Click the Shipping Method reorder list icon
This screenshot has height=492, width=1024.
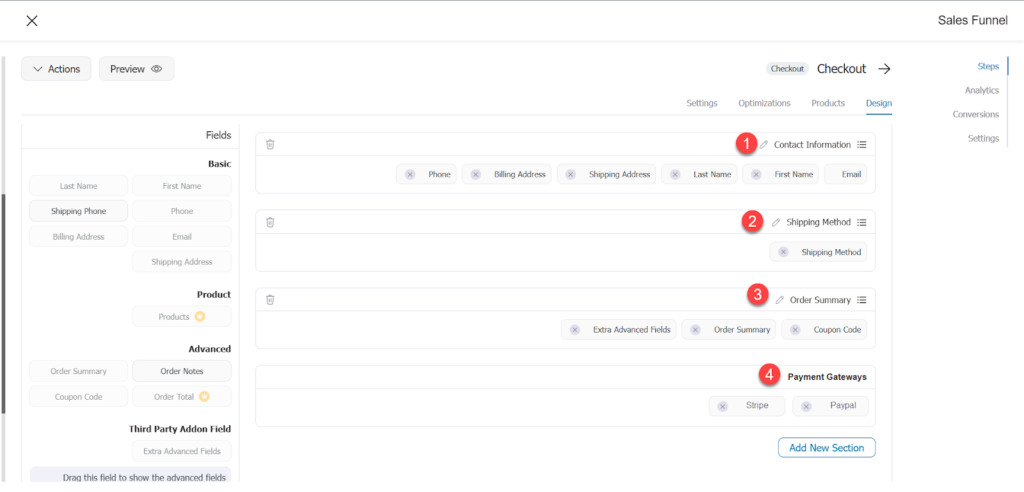coord(861,222)
